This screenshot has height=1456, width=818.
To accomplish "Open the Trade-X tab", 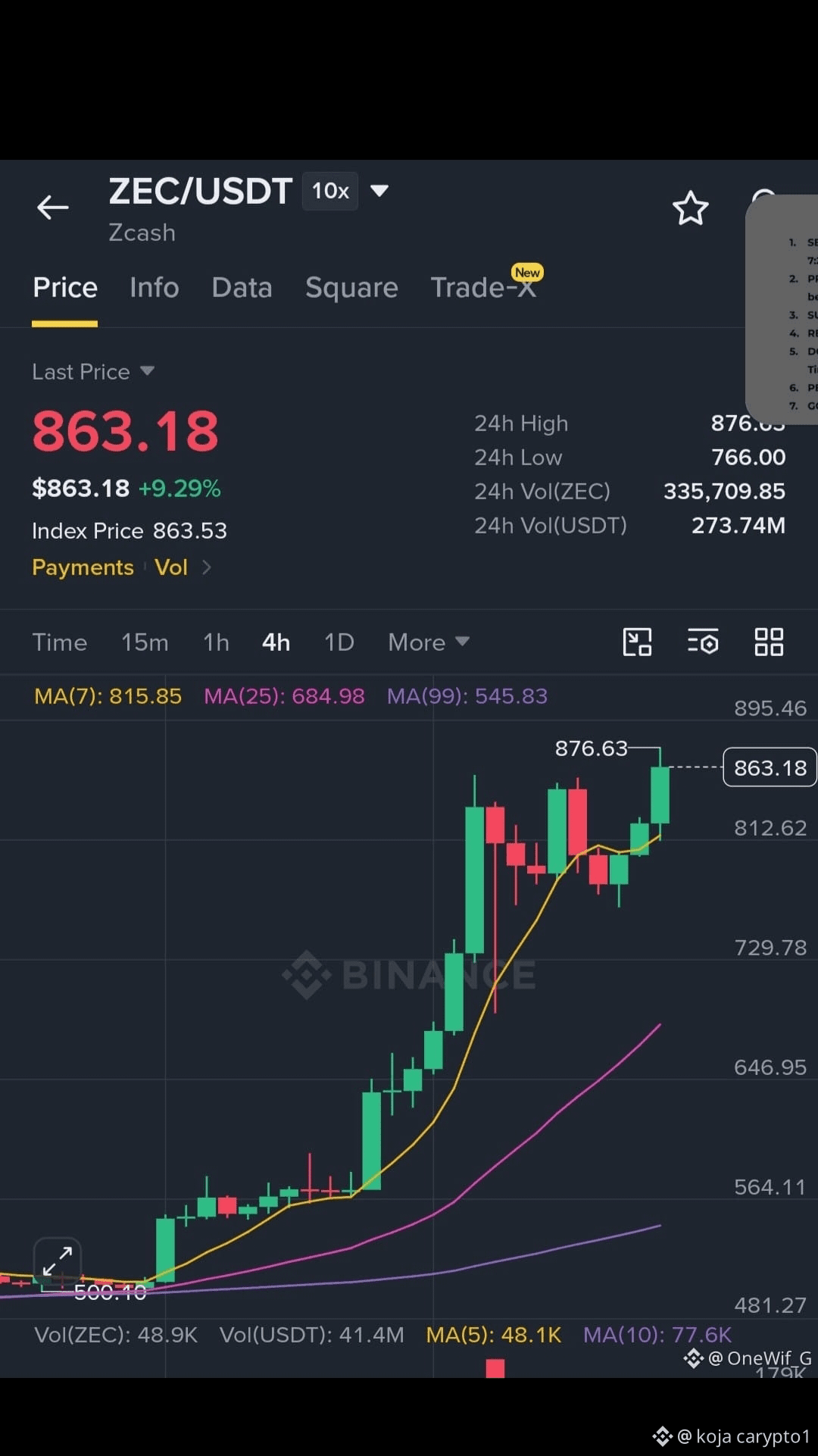I will click(x=483, y=288).
